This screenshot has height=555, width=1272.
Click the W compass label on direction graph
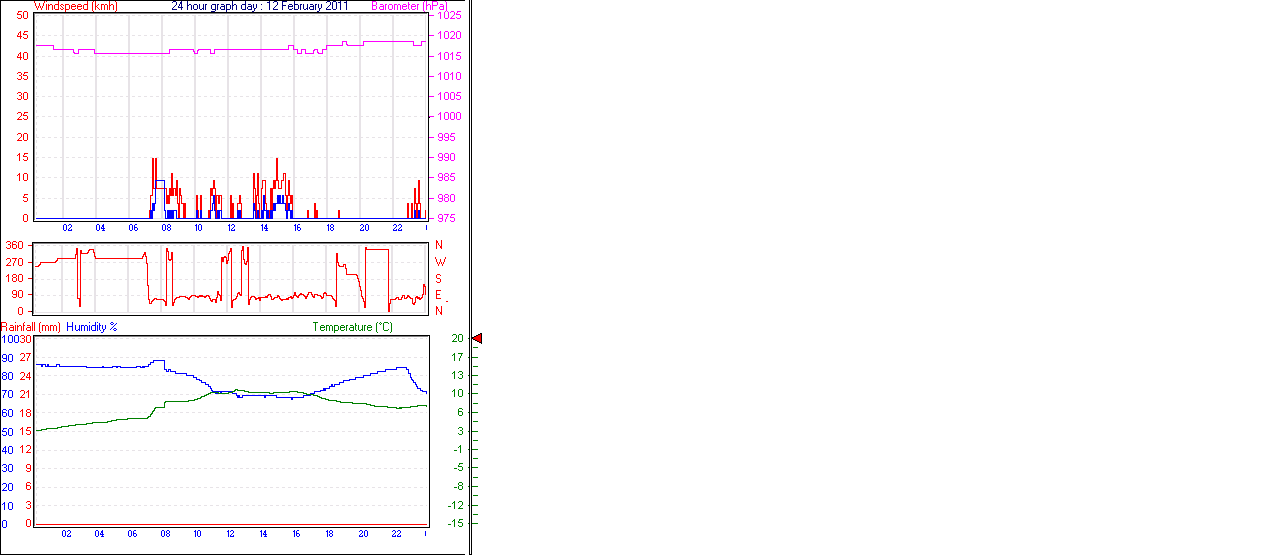(439, 262)
